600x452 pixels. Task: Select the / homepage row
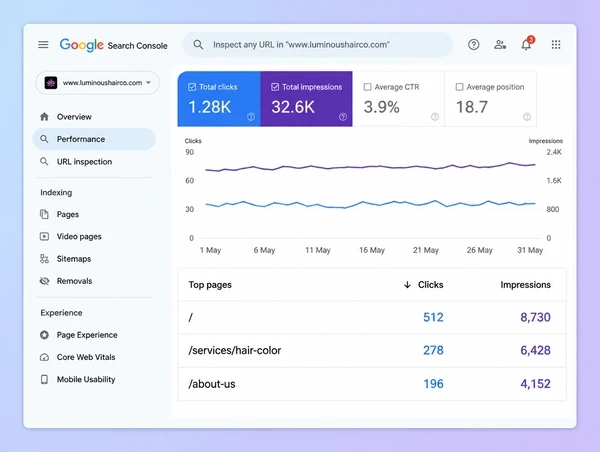pos(372,317)
